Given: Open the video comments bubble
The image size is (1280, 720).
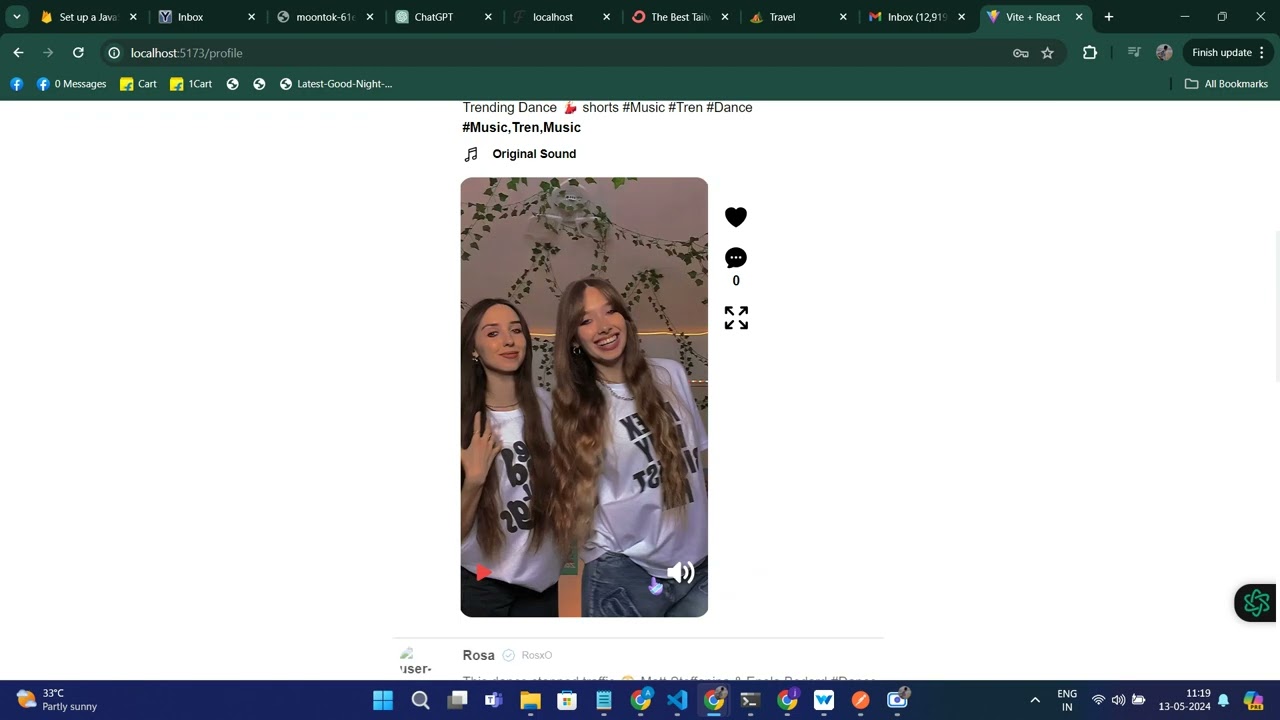Looking at the screenshot, I should pos(736,258).
